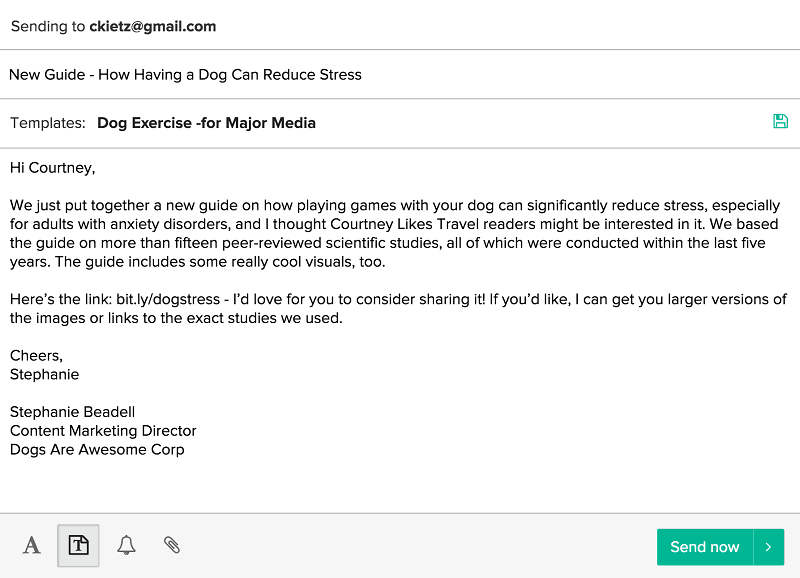
Task: Click on the Cheers sign-off line
Action: click(36, 356)
